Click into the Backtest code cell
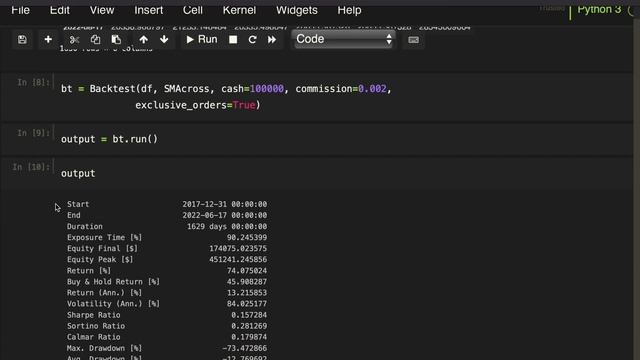The image size is (640, 360). click(343, 97)
